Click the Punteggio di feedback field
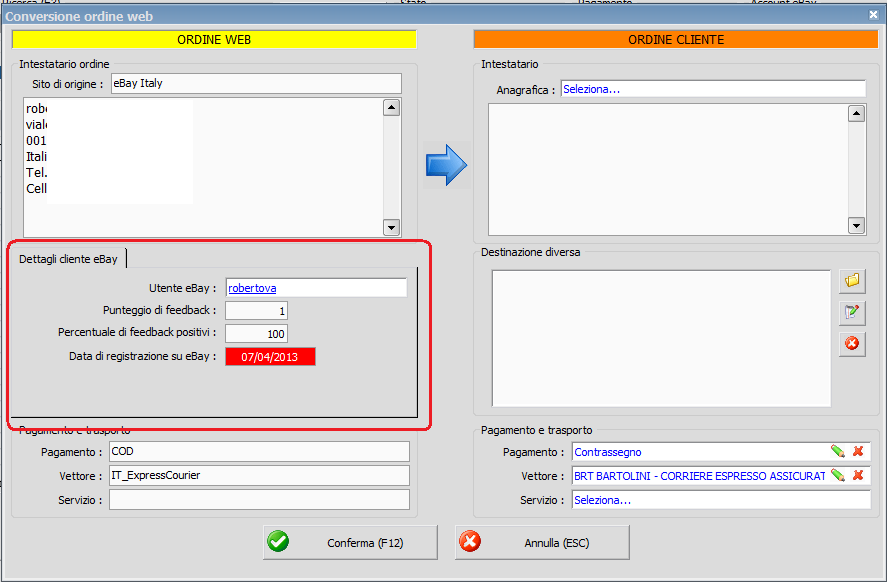This screenshot has width=887, height=582. click(x=256, y=311)
